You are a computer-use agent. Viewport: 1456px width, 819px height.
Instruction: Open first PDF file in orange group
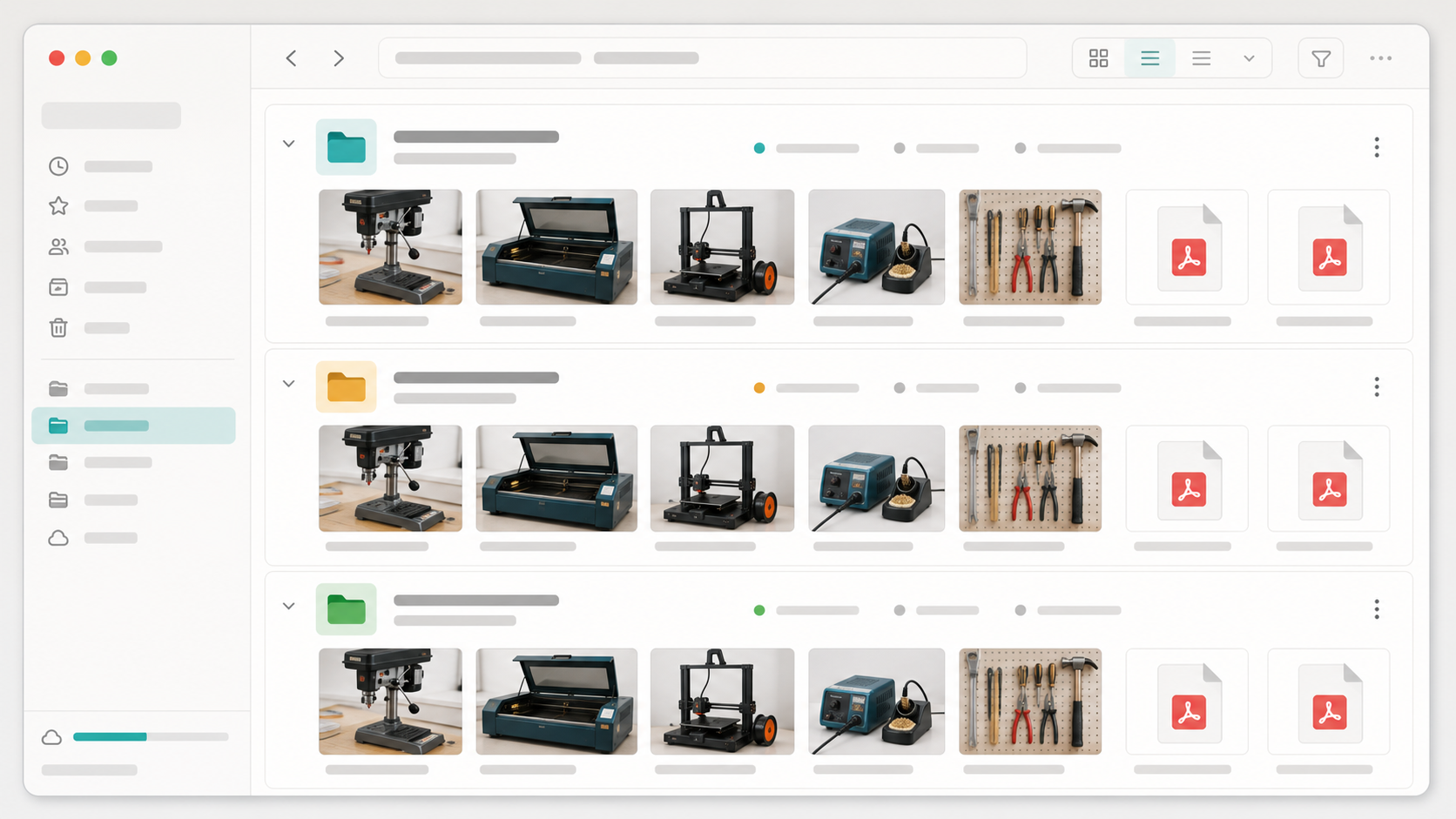1187,479
